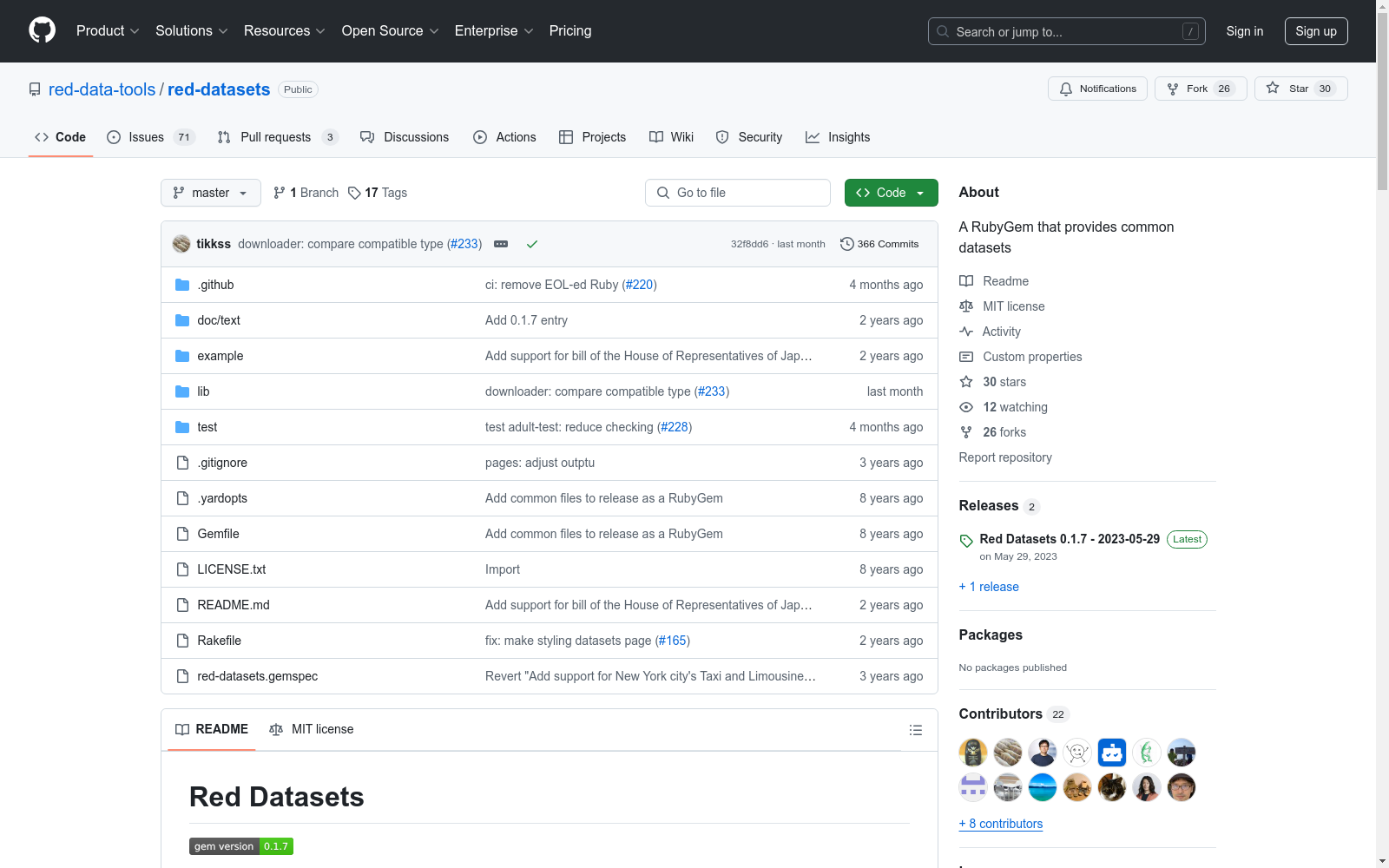
Task: Click the release tag icon
Action: click(x=966, y=541)
